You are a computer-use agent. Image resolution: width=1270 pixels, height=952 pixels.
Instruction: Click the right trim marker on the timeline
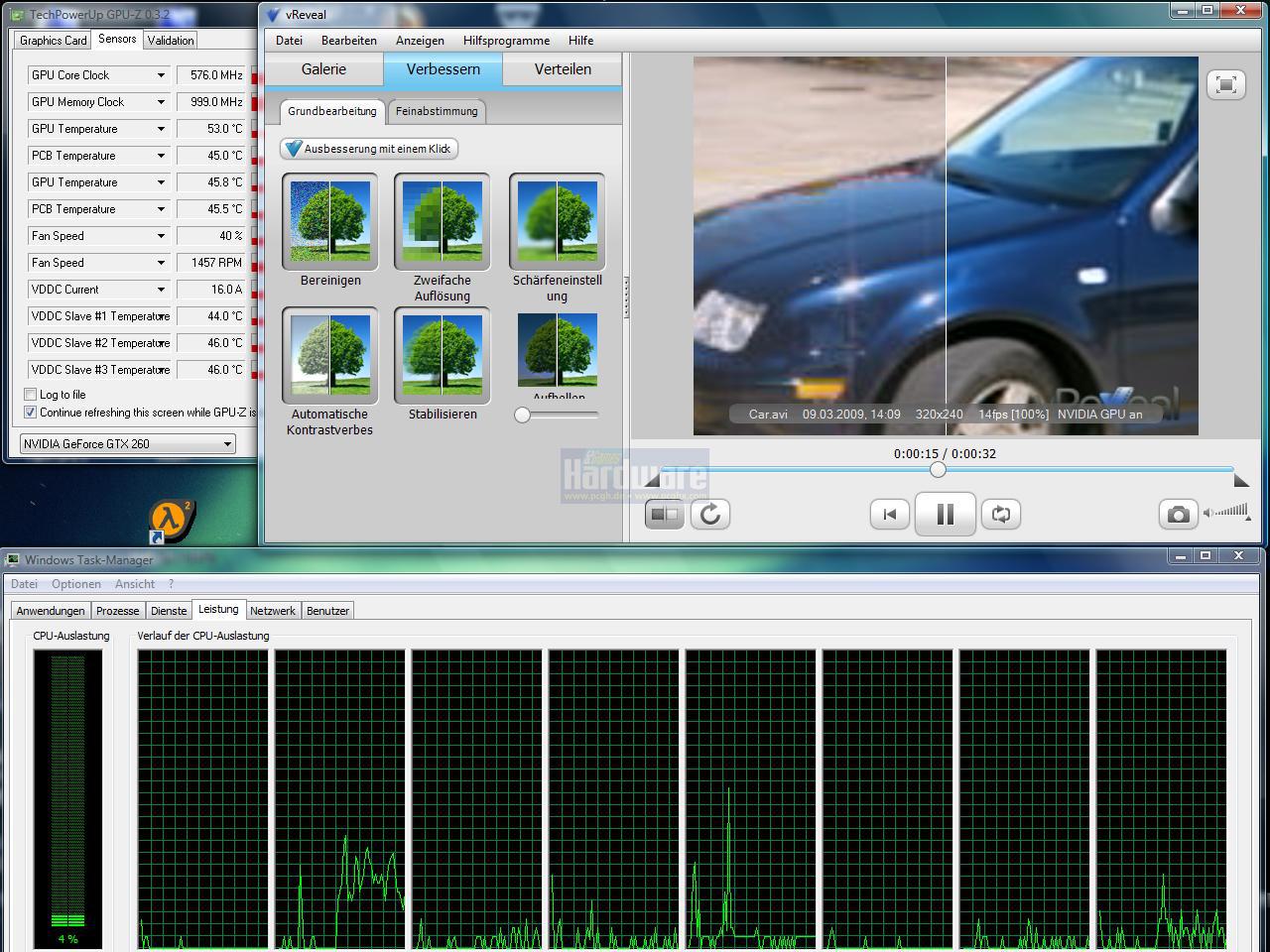[x=1240, y=480]
